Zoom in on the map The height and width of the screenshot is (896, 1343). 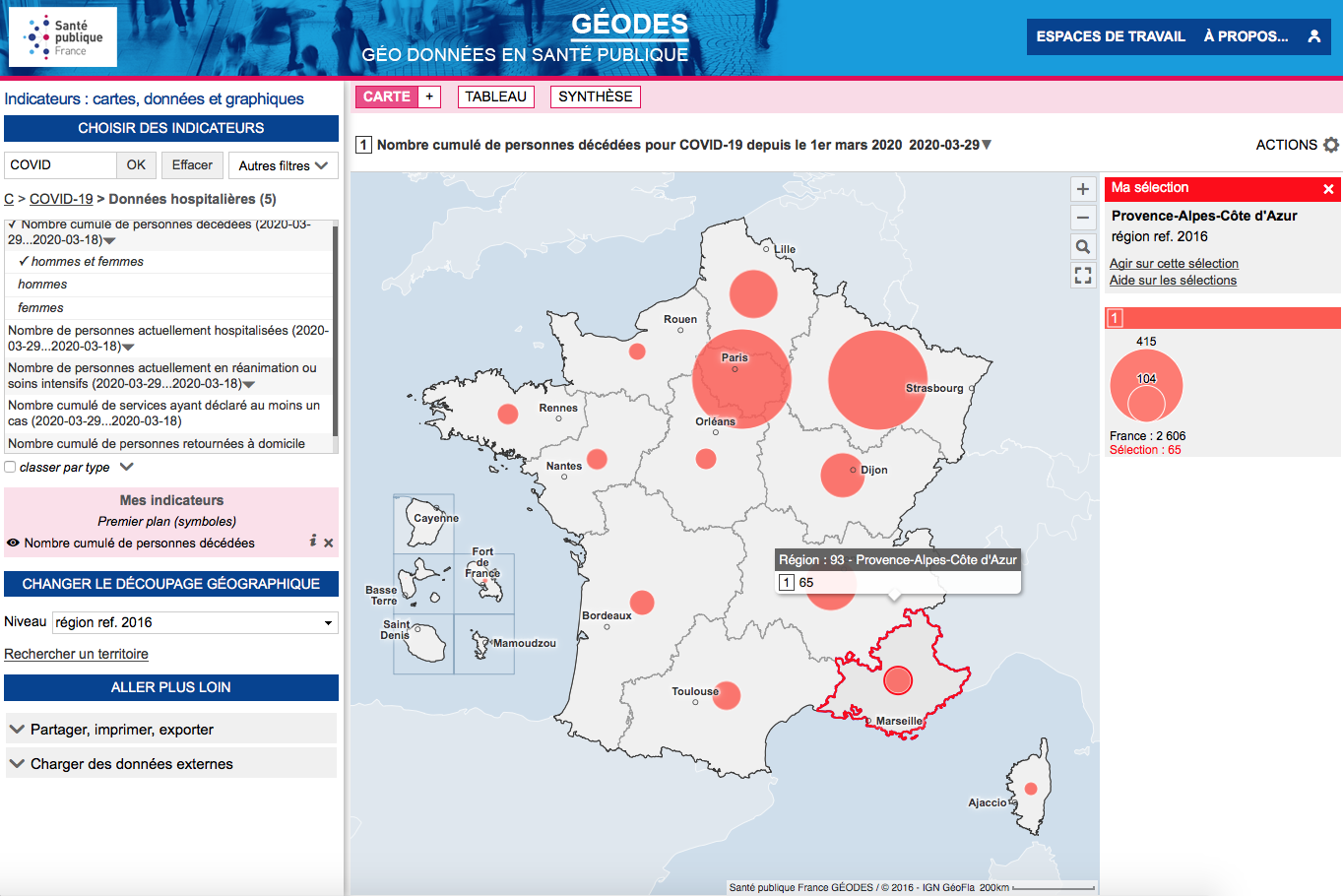pos(1083,189)
